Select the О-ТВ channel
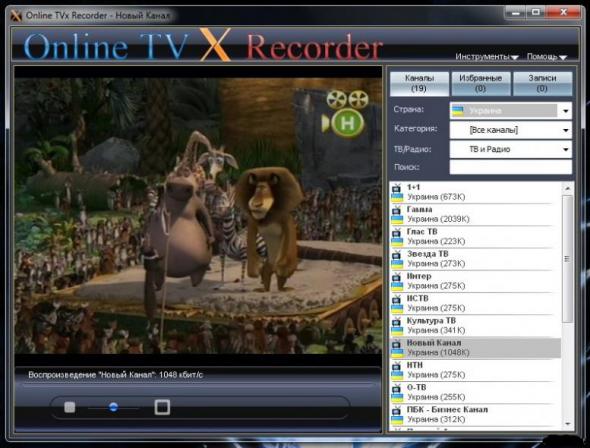Image resolution: width=590 pixels, height=448 pixels. (475, 392)
